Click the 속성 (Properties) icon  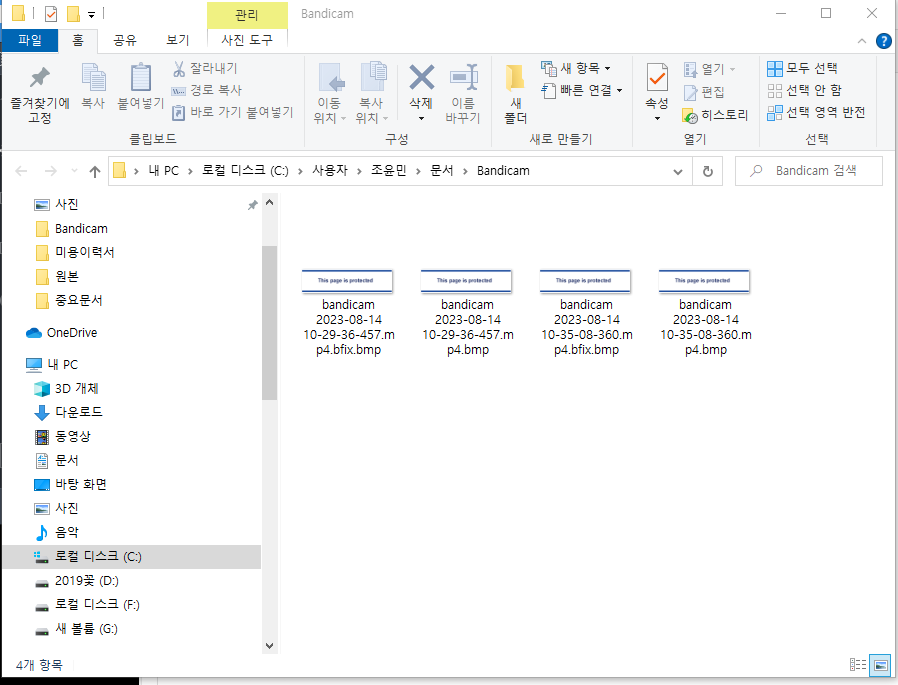click(x=657, y=79)
